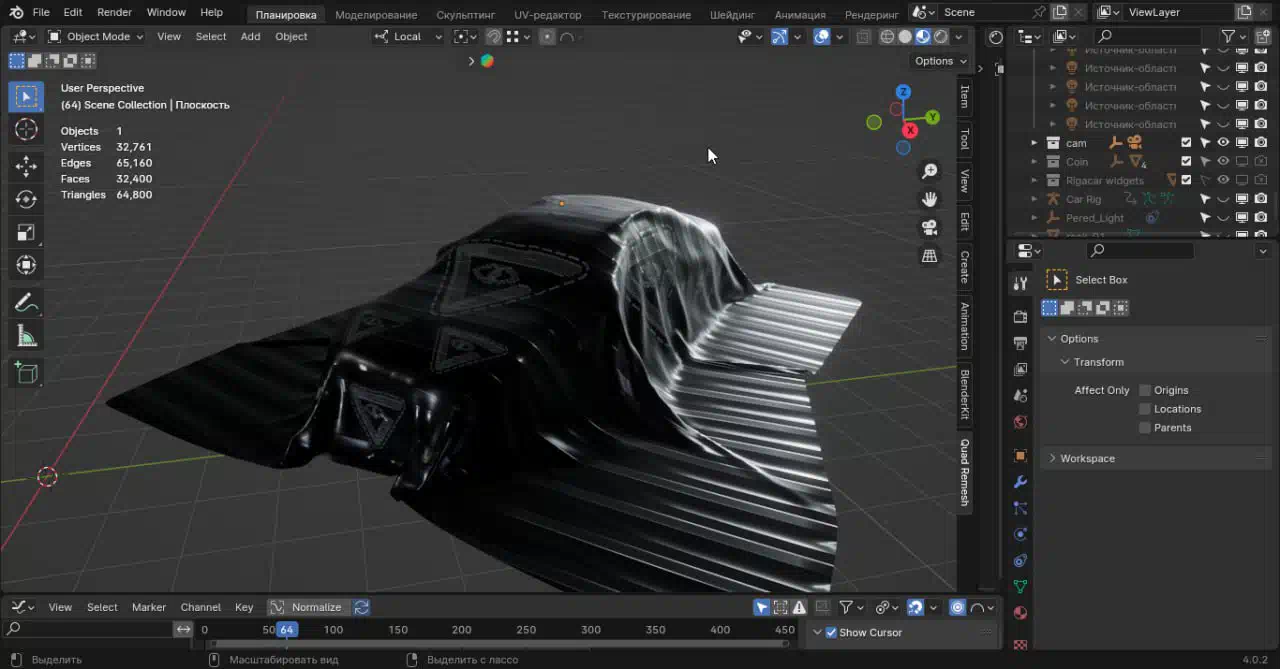
Task: Enable Affect Only Locations checkbox
Action: [1145, 409]
